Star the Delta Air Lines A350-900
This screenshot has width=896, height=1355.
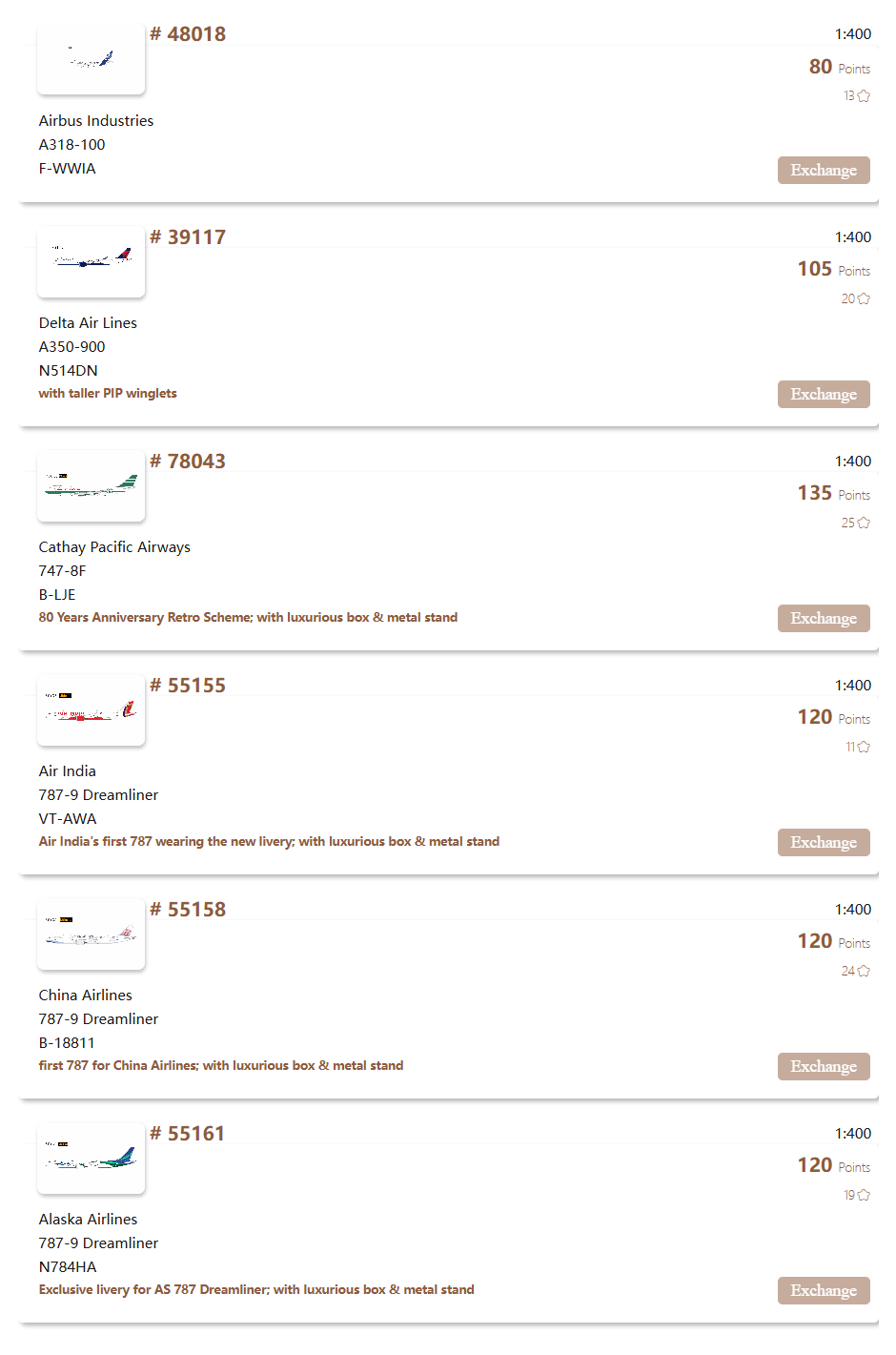click(864, 298)
